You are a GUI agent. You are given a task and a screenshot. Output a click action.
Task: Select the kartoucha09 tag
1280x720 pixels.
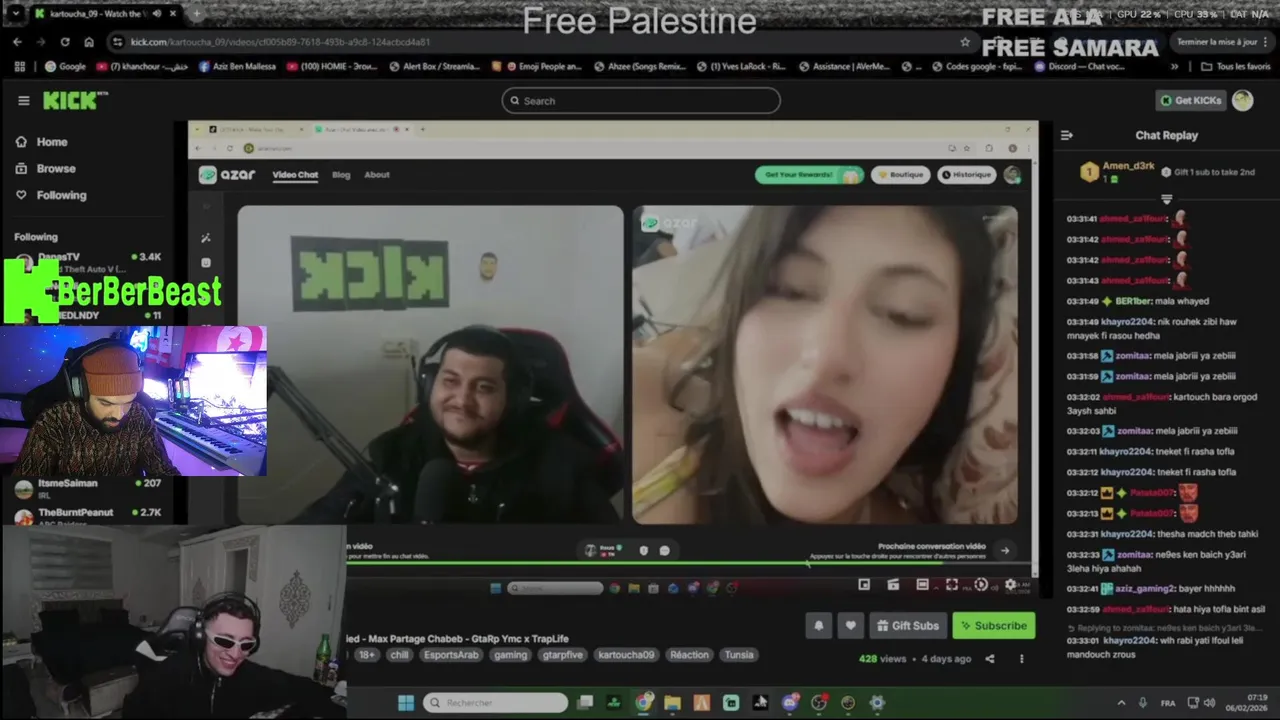click(x=626, y=655)
